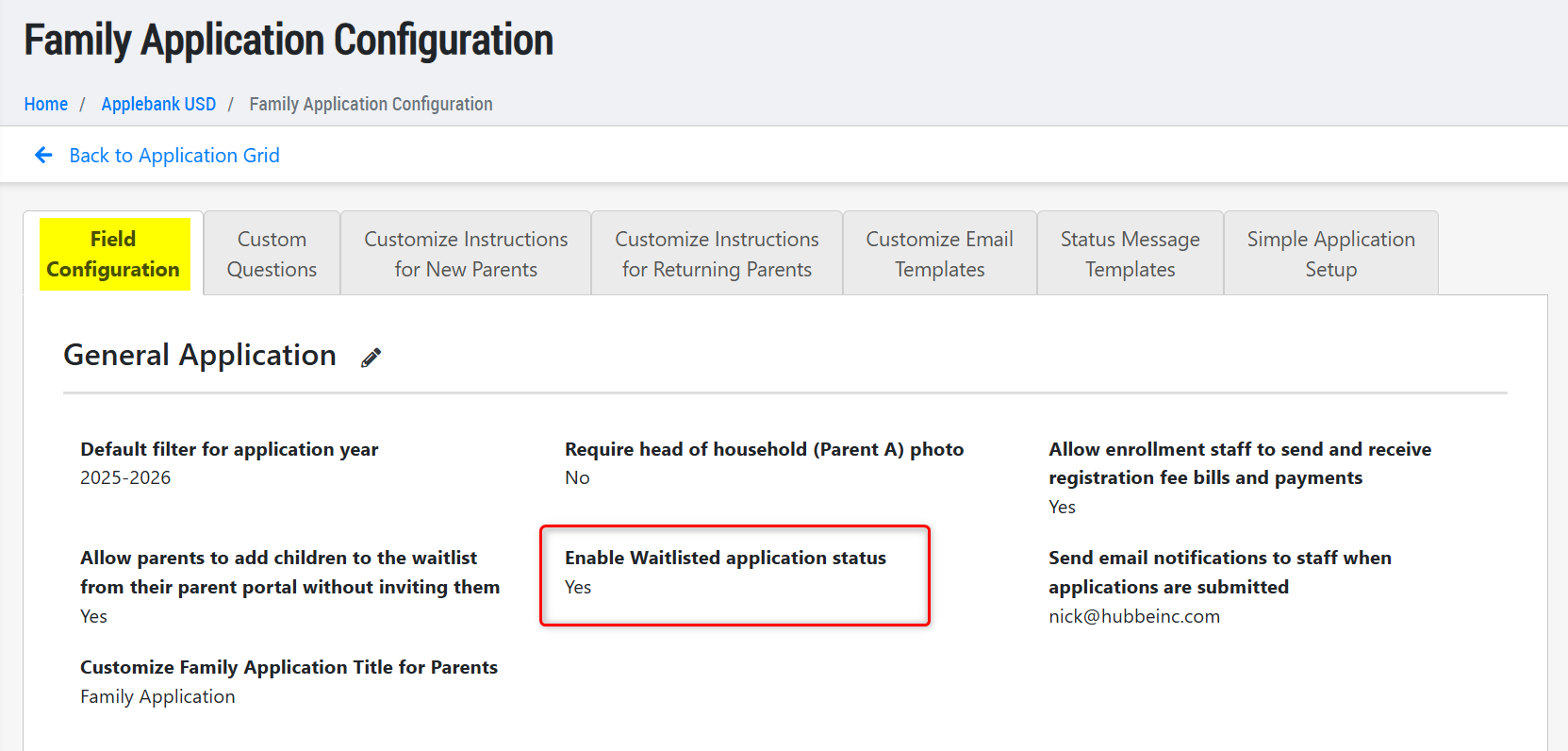Click Allow parents to add children waitlist label

click(290, 572)
